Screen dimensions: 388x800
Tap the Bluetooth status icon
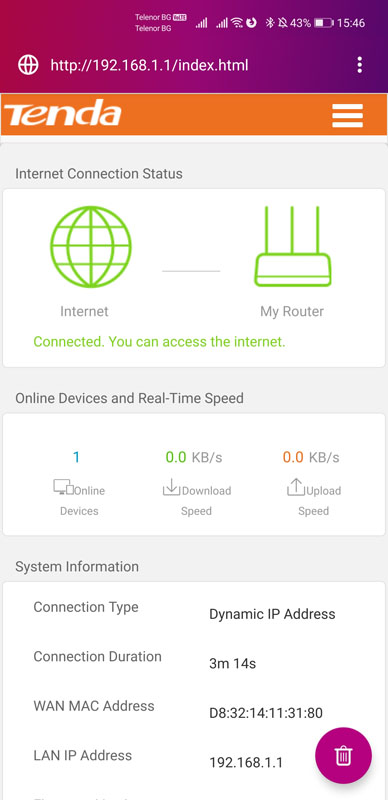click(x=271, y=23)
